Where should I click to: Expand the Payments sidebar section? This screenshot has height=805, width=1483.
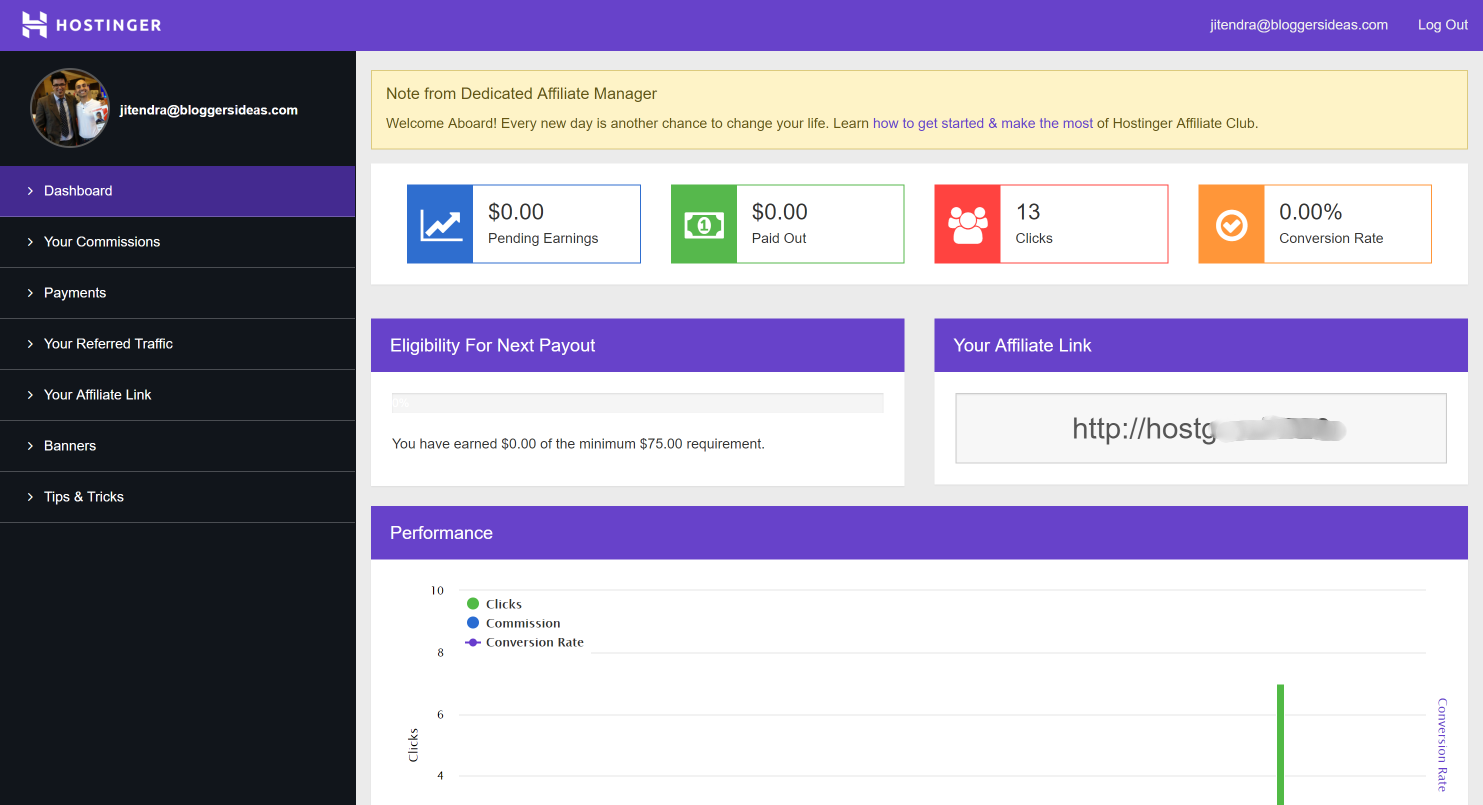tap(75, 292)
